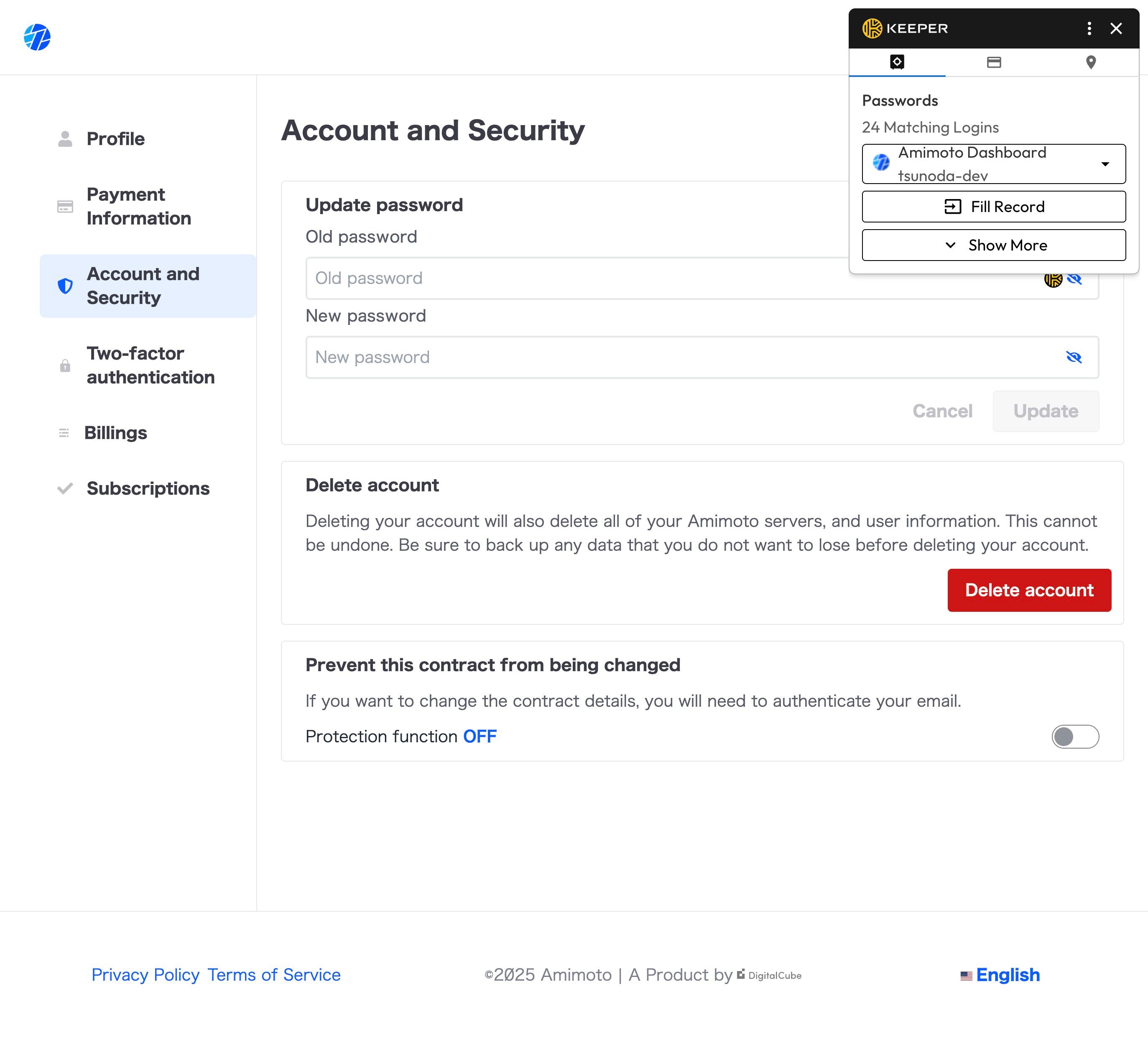
Task: Go to Payment Information page
Action: [x=138, y=206]
